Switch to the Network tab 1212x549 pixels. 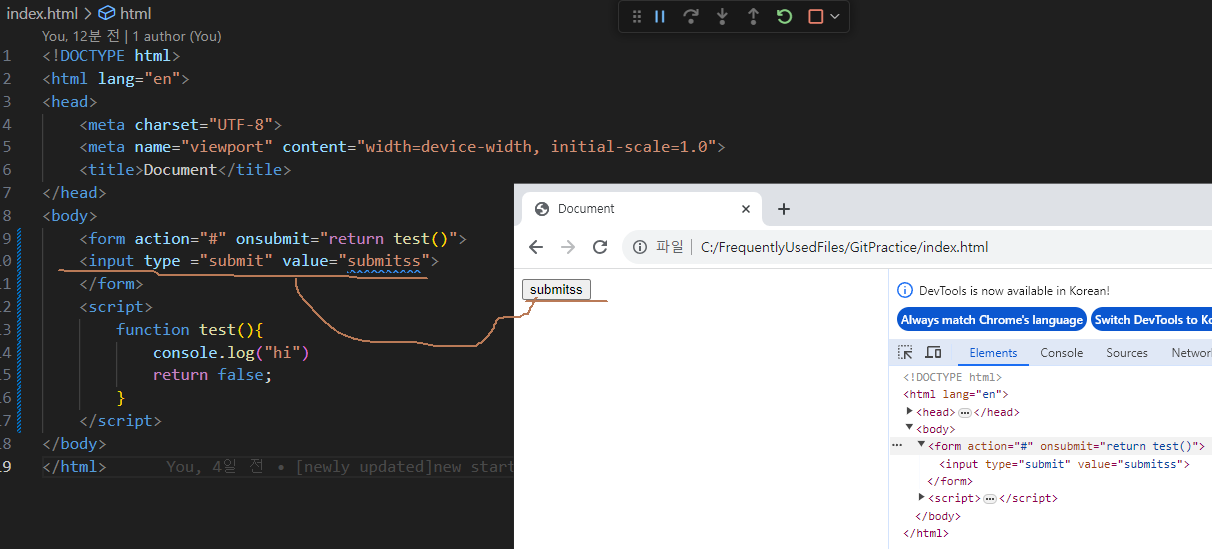[x=1191, y=353]
